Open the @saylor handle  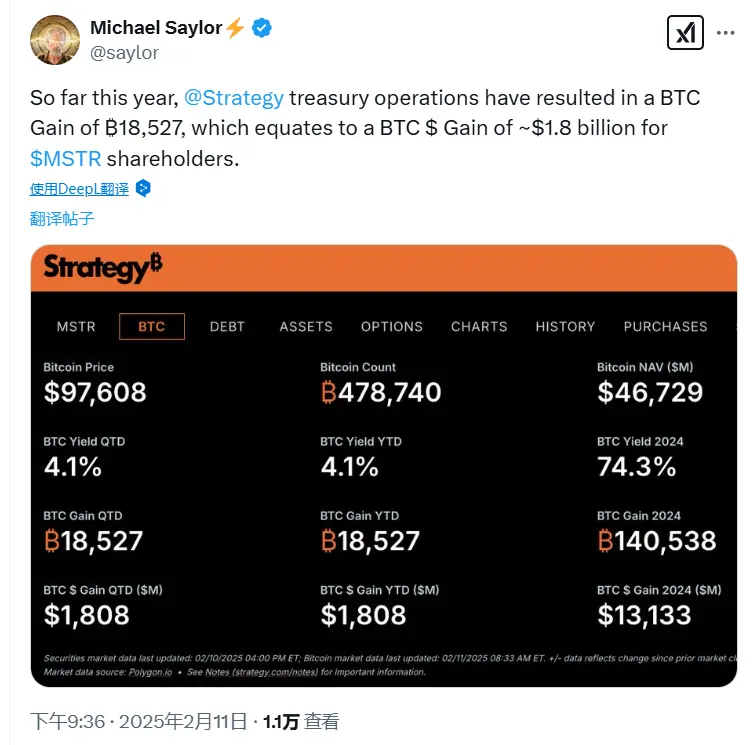[x=124, y=53]
